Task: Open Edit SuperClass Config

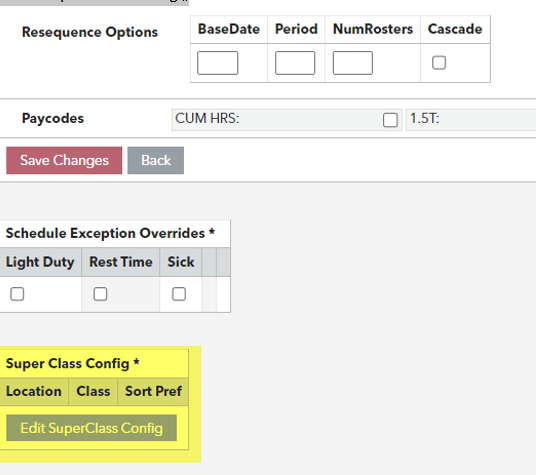Action: [x=91, y=428]
